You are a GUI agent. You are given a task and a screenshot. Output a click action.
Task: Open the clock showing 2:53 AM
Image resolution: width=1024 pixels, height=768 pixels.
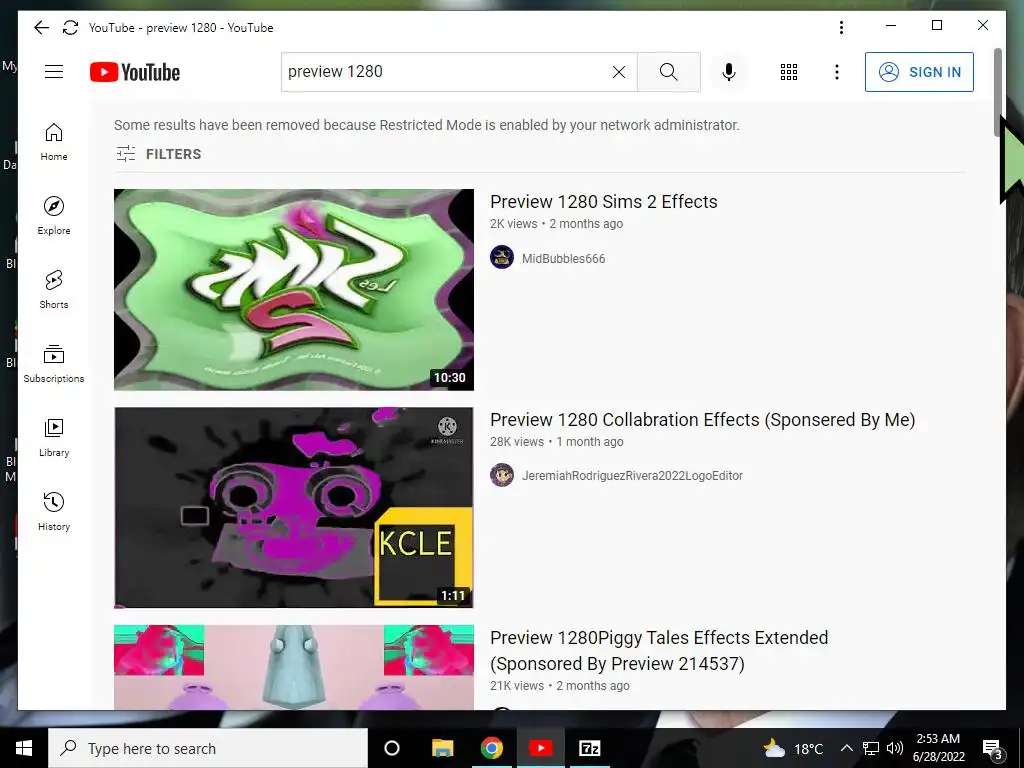[x=938, y=748]
